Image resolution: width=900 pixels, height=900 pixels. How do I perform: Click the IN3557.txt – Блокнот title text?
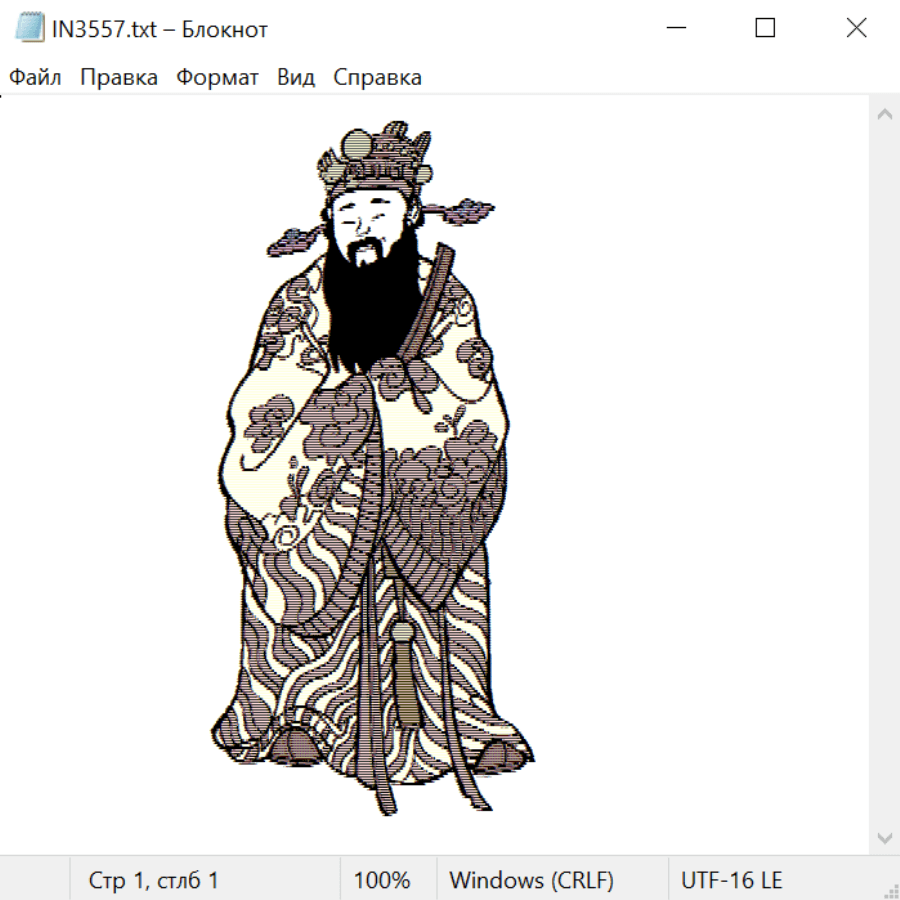tap(160, 29)
